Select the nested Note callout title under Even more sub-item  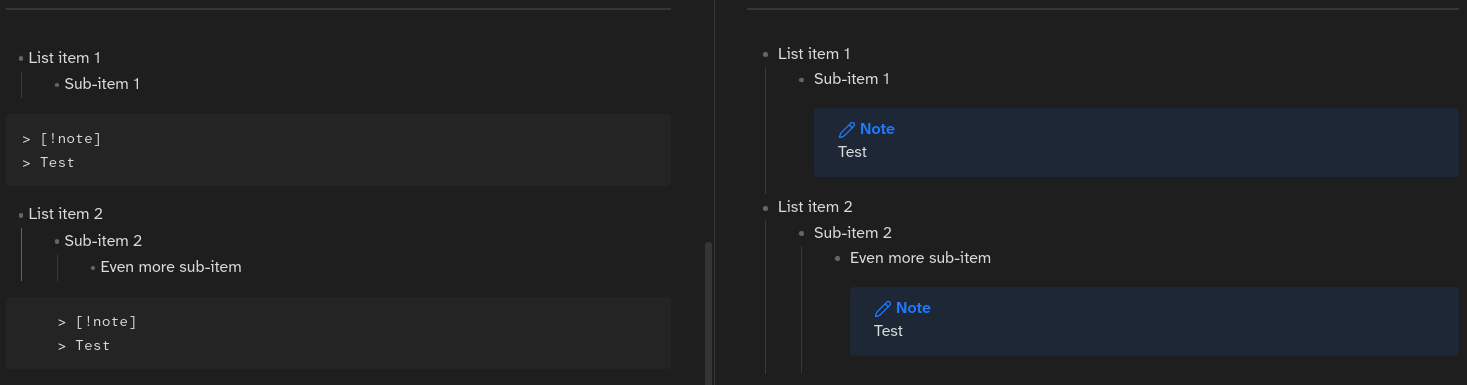[x=913, y=308]
